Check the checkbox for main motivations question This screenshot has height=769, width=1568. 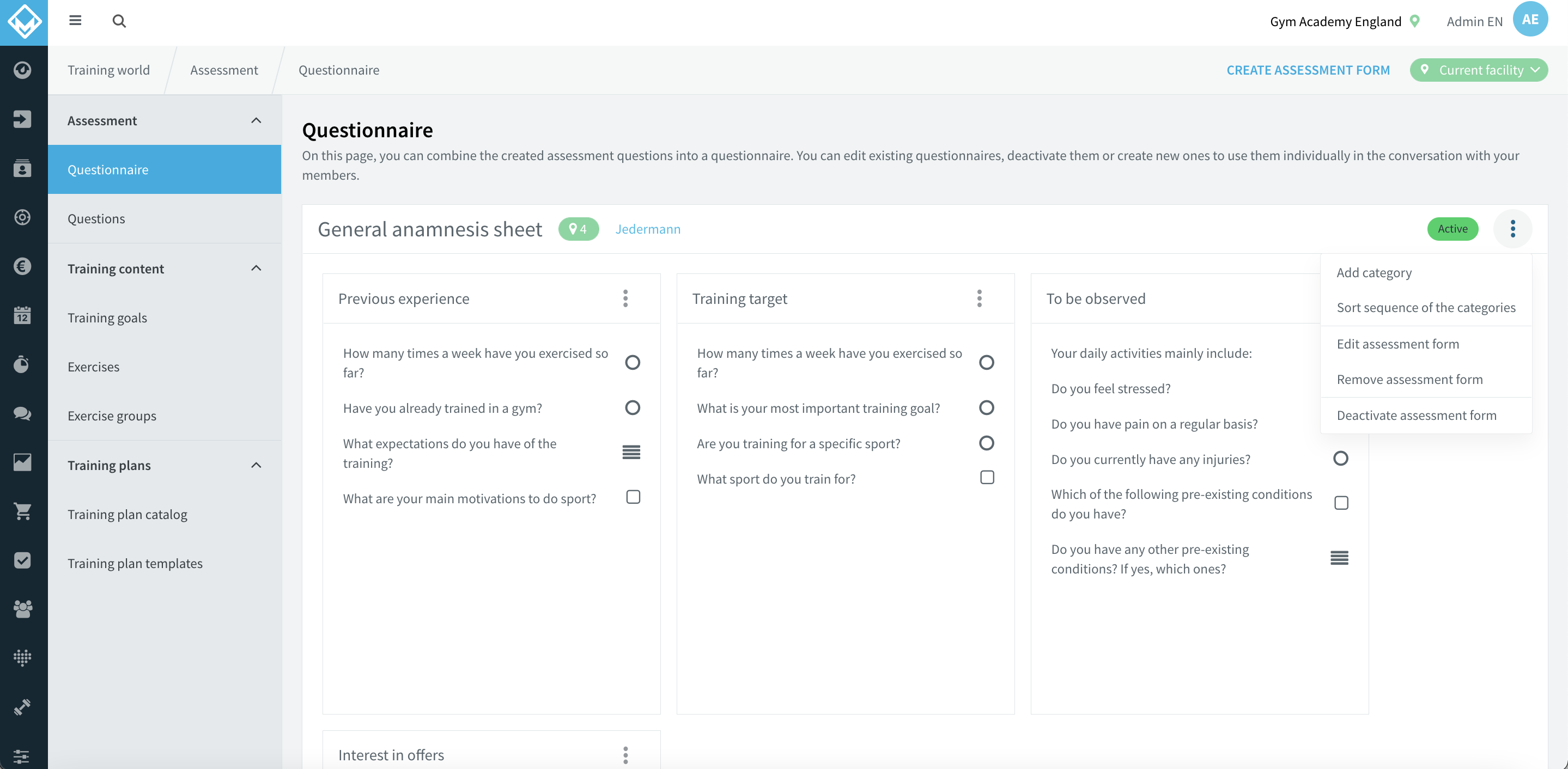click(x=633, y=497)
